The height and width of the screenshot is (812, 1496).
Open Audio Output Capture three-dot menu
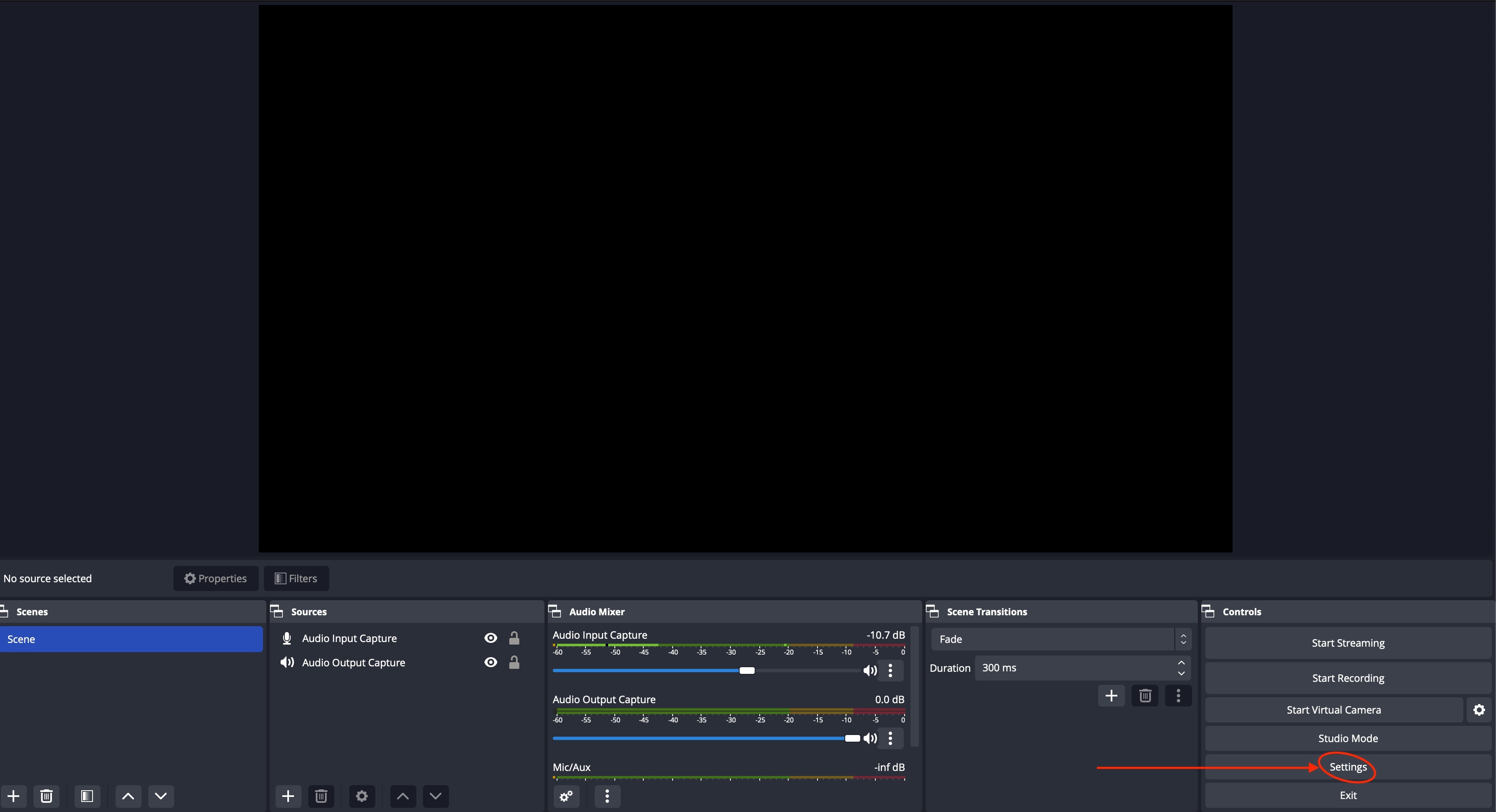tap(890, 738)
